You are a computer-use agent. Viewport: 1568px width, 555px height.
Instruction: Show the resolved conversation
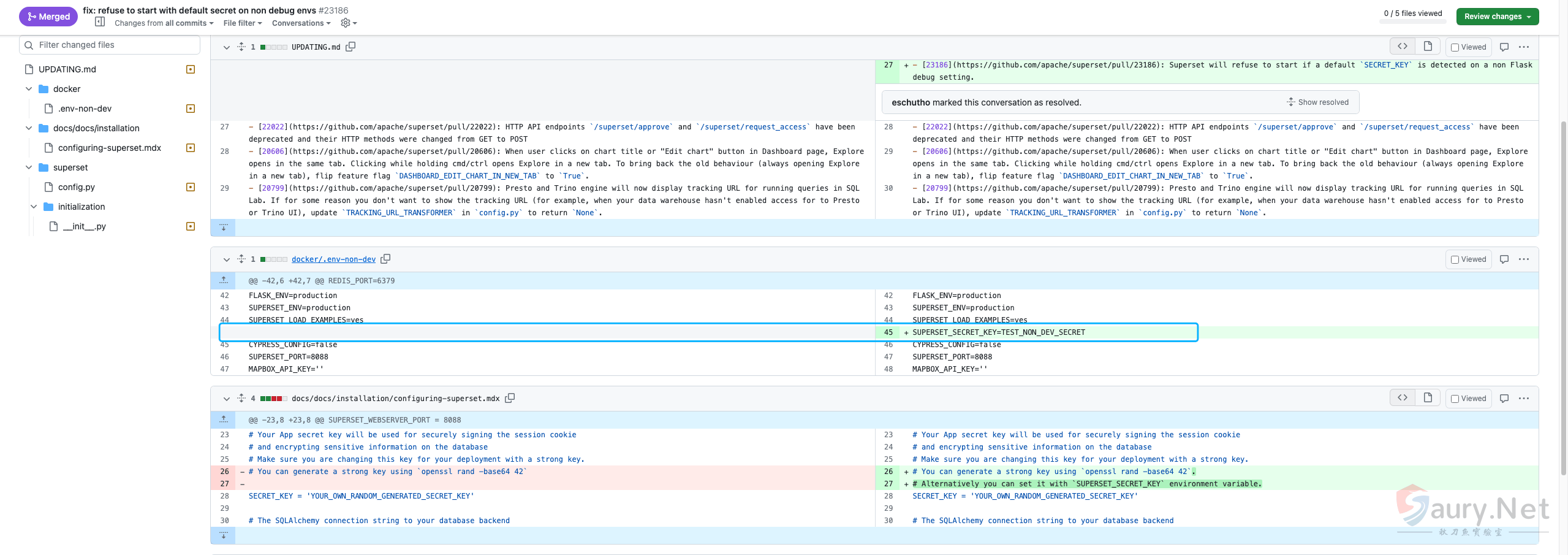click(1317, 102)
